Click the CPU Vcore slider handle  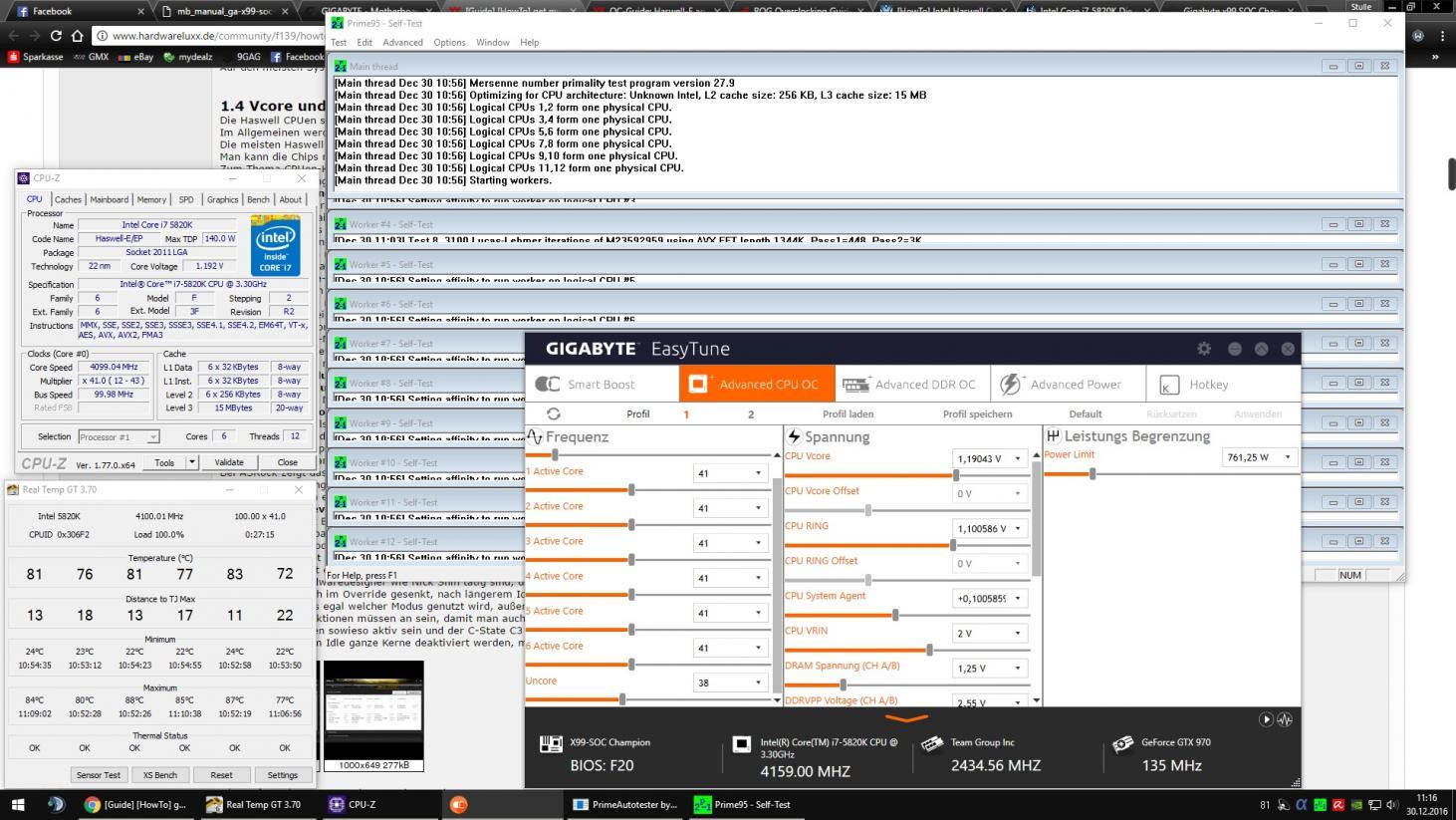click(956, 475)
